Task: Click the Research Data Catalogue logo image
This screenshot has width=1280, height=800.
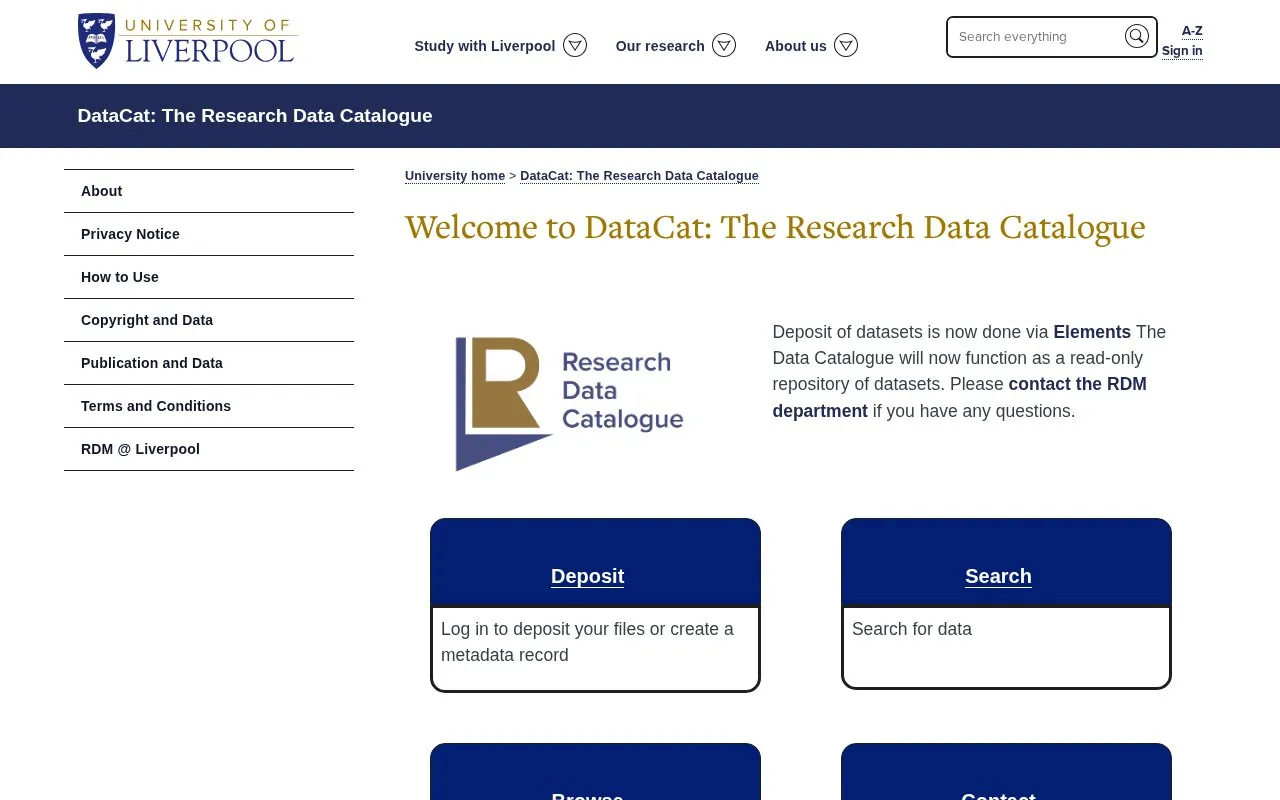Action: [x=569, y=403]
